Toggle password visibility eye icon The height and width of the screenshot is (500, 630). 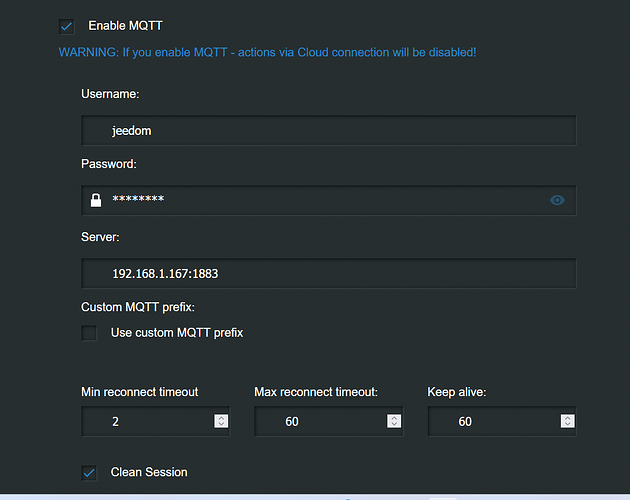(x=557, y=200)
